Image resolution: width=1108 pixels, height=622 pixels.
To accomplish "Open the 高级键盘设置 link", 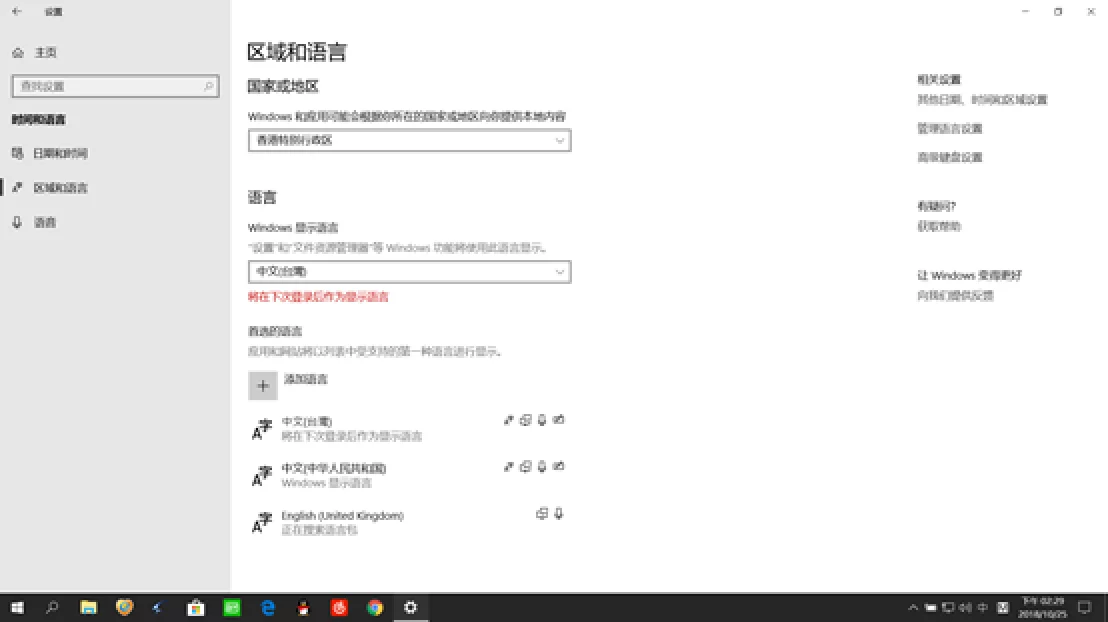I will point(950,157).
